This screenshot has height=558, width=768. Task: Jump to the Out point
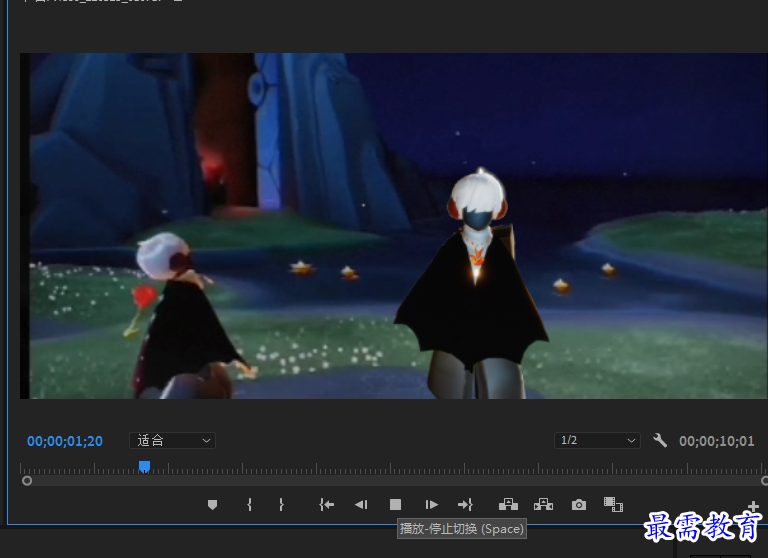pyautogui.click(x=465, y=505)
